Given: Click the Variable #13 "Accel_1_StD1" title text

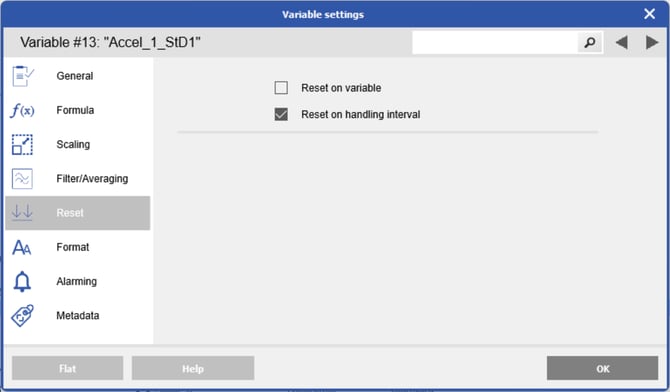Looking at the screenshot, I should point(110,42).
